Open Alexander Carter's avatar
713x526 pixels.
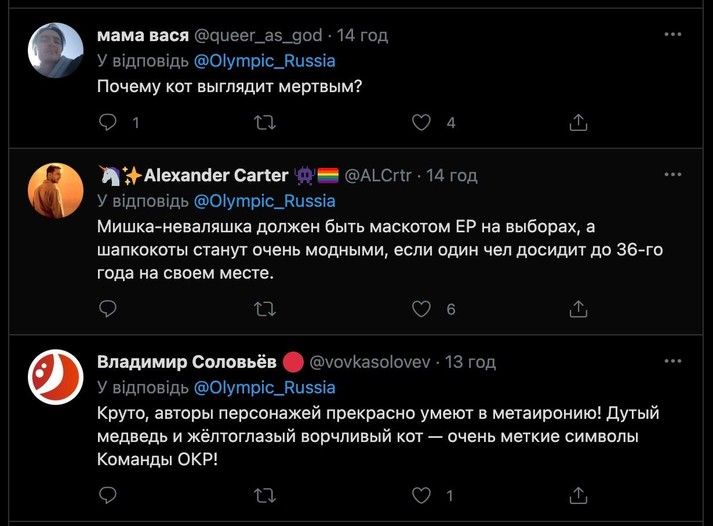(x=55, y=190)
